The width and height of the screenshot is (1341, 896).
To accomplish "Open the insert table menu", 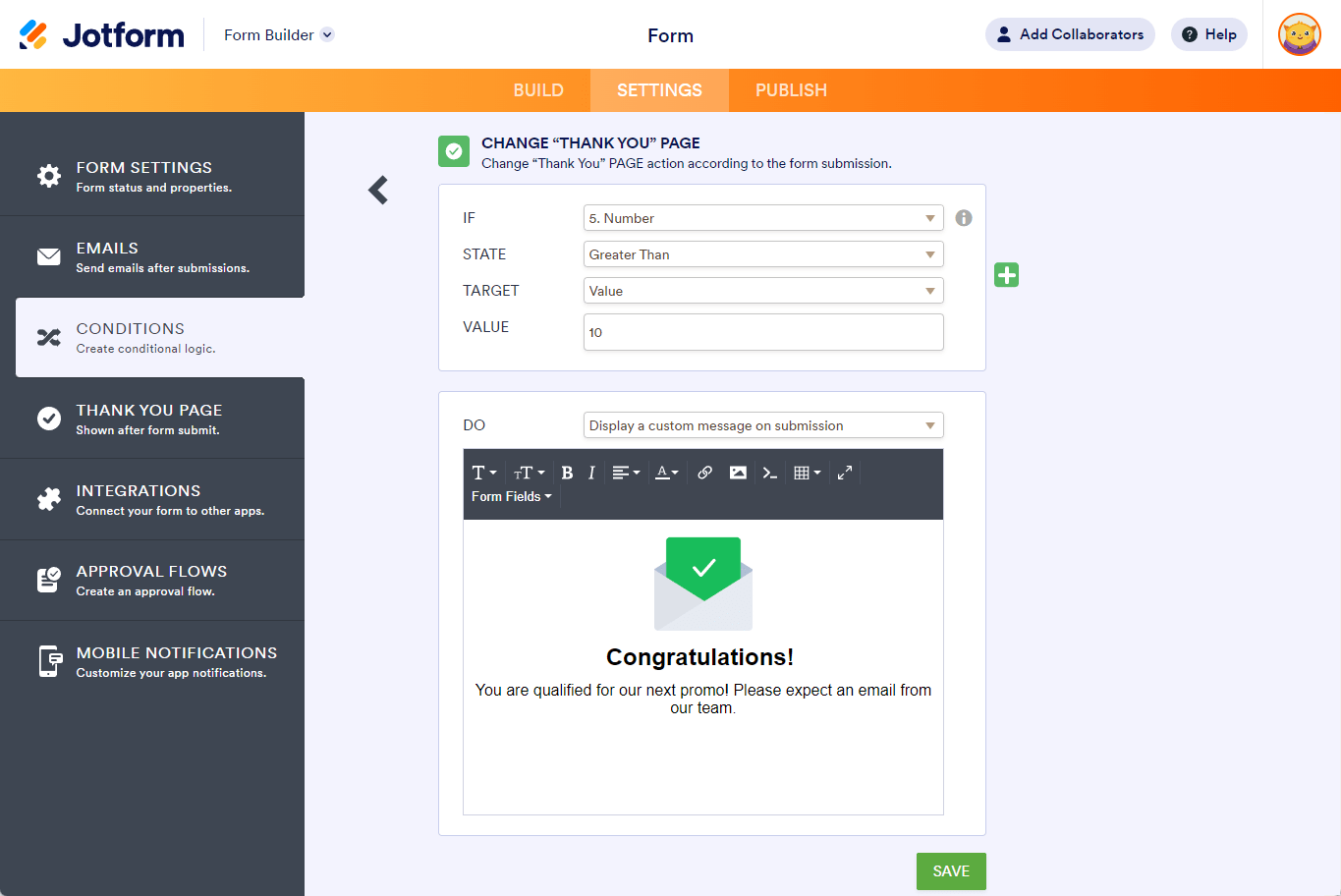I will 808,473.
